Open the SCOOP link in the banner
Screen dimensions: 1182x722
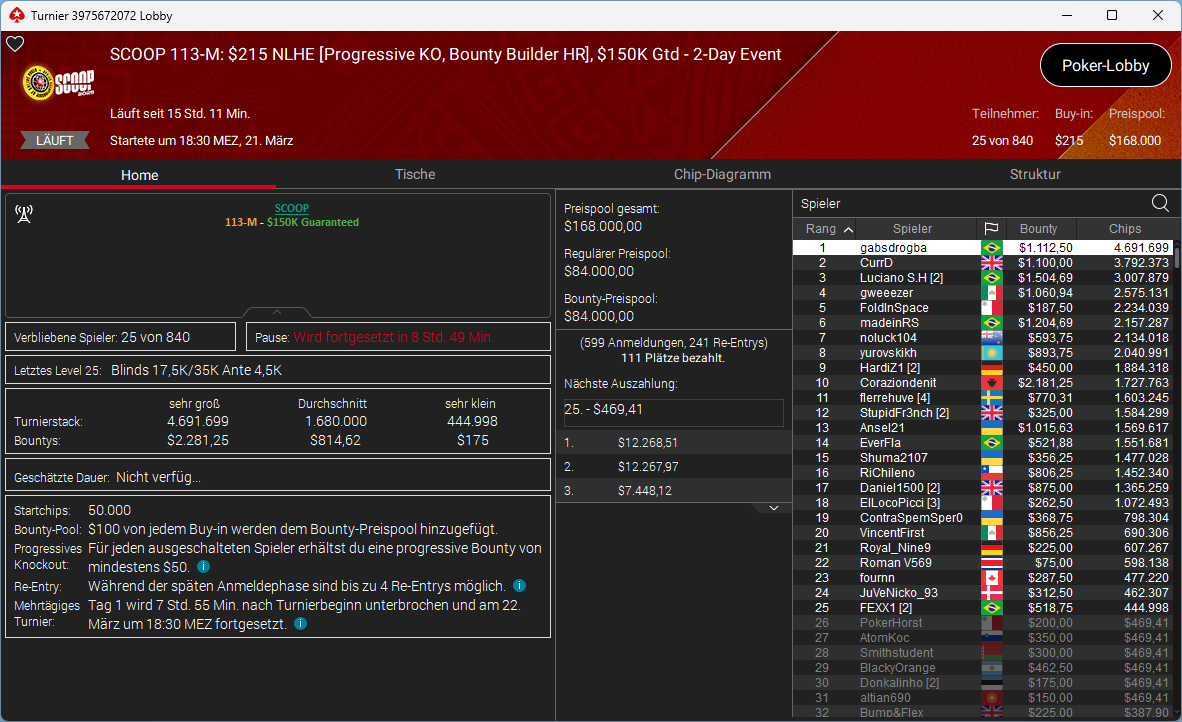click(x=291, y=208)
